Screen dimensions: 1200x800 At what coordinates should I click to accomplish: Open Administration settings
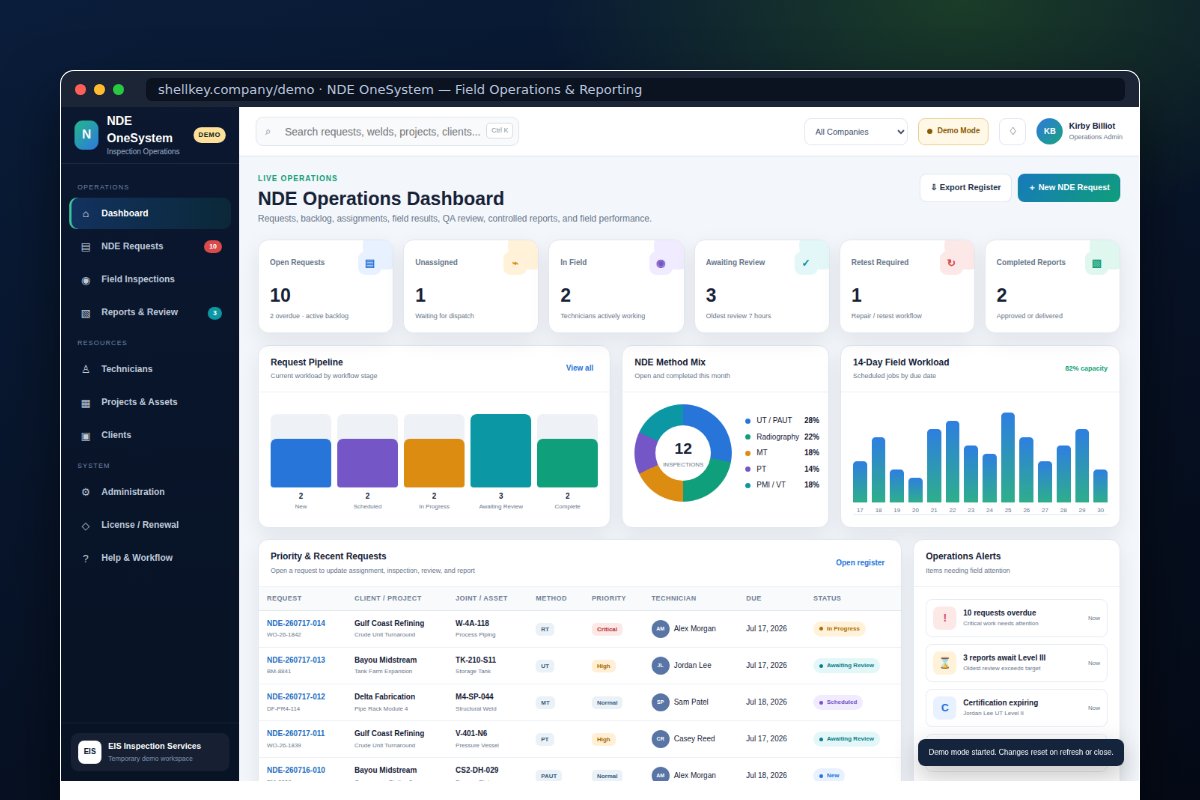coord(150,492)
